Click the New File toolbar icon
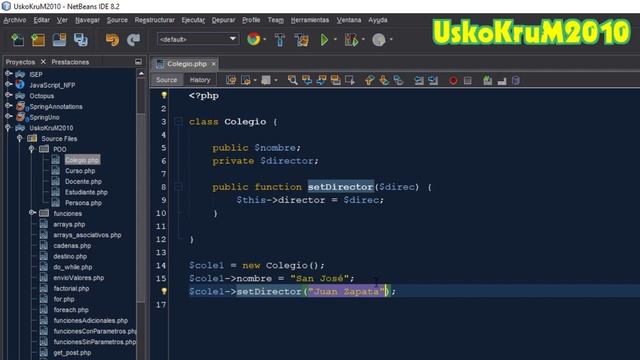The height and width of the screenshot is (360, 640). click(17, 40)
